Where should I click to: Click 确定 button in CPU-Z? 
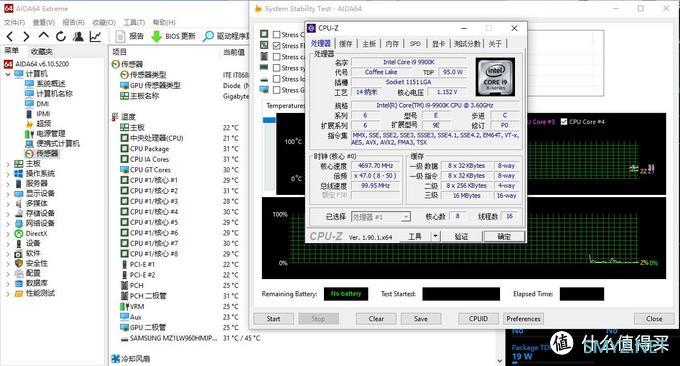point(504,236)
